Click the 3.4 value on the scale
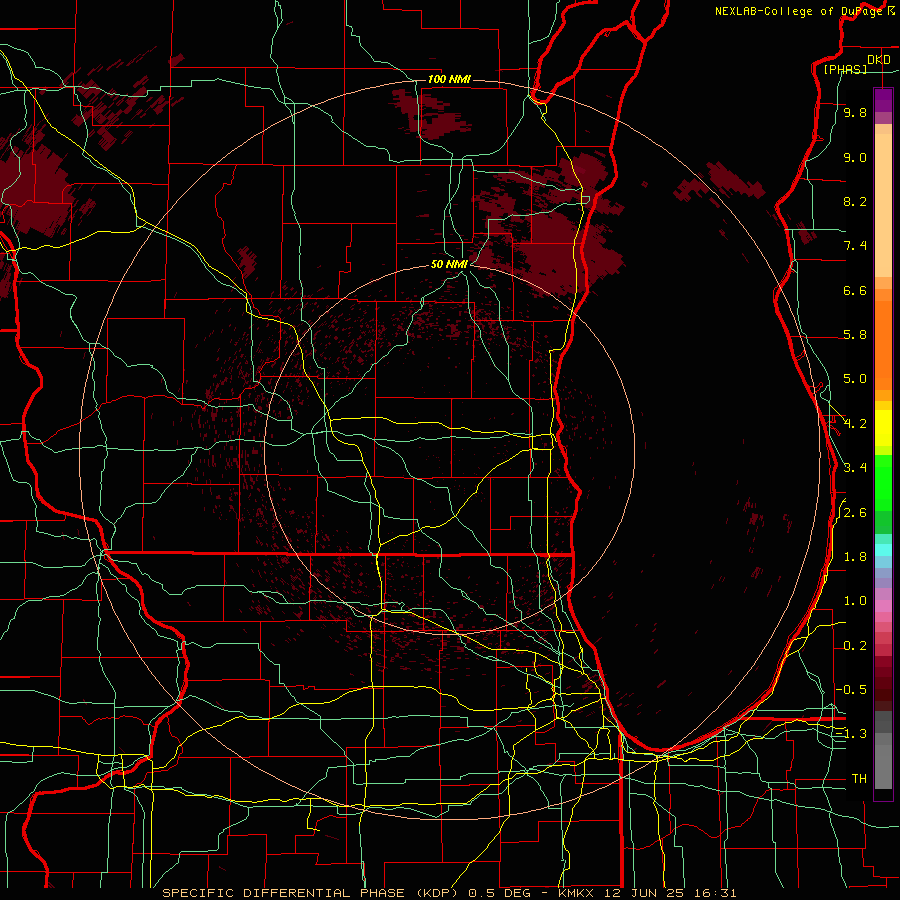900x900 pixels. (855, 468)
